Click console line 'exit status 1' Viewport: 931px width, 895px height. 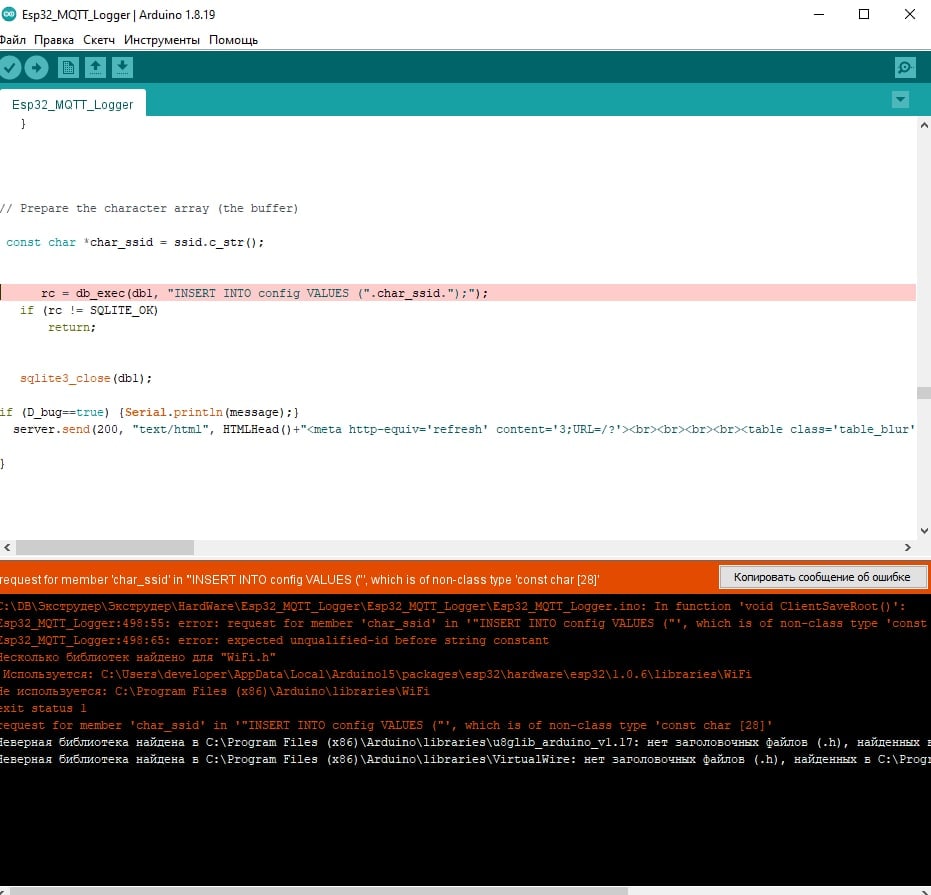43,709
